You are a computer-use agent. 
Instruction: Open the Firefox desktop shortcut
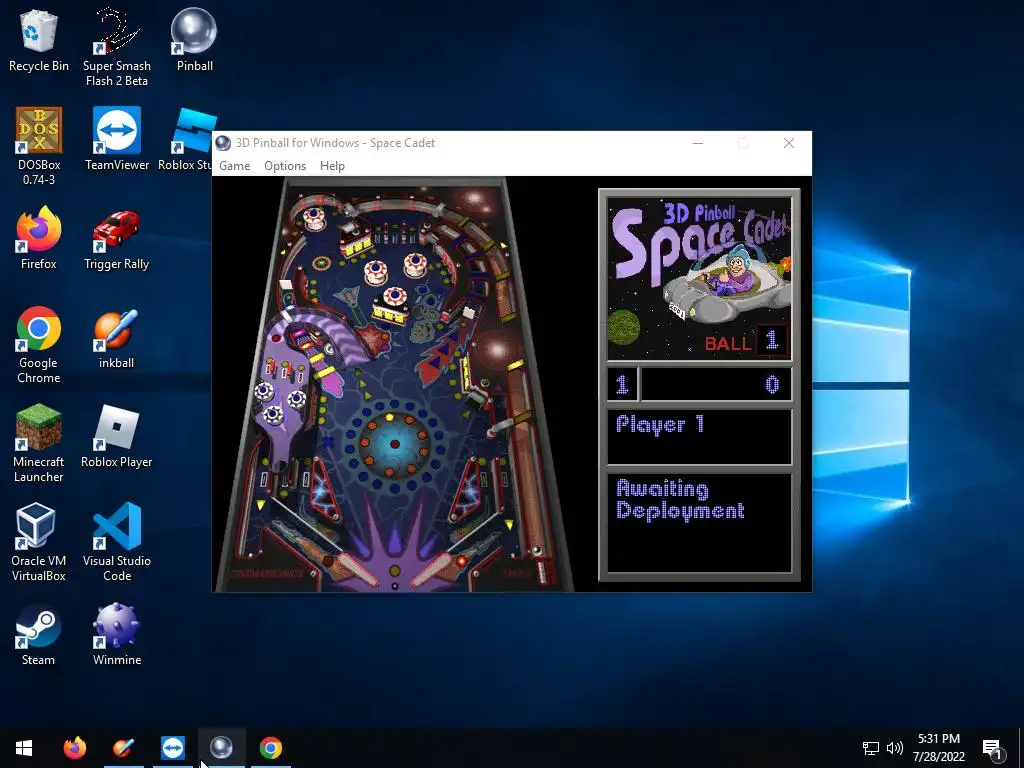click(39, 238)
